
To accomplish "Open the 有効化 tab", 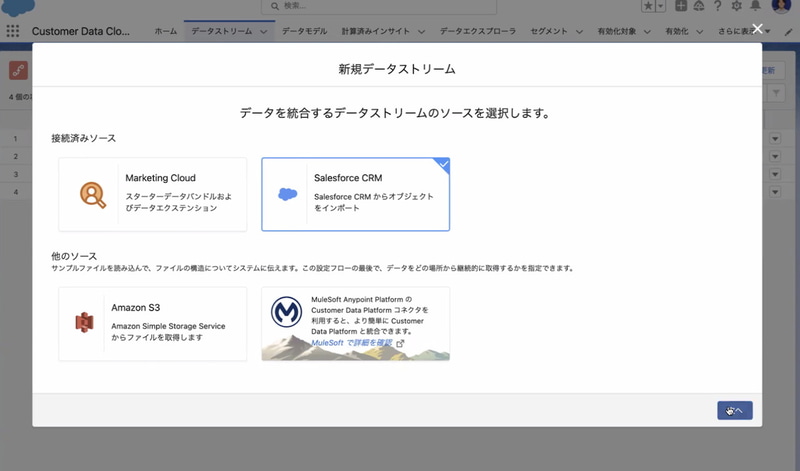I will tap(677, 31).
